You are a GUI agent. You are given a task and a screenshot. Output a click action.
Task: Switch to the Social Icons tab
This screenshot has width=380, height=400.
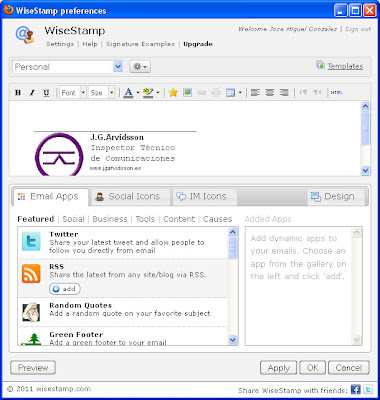tap(130, 197)
